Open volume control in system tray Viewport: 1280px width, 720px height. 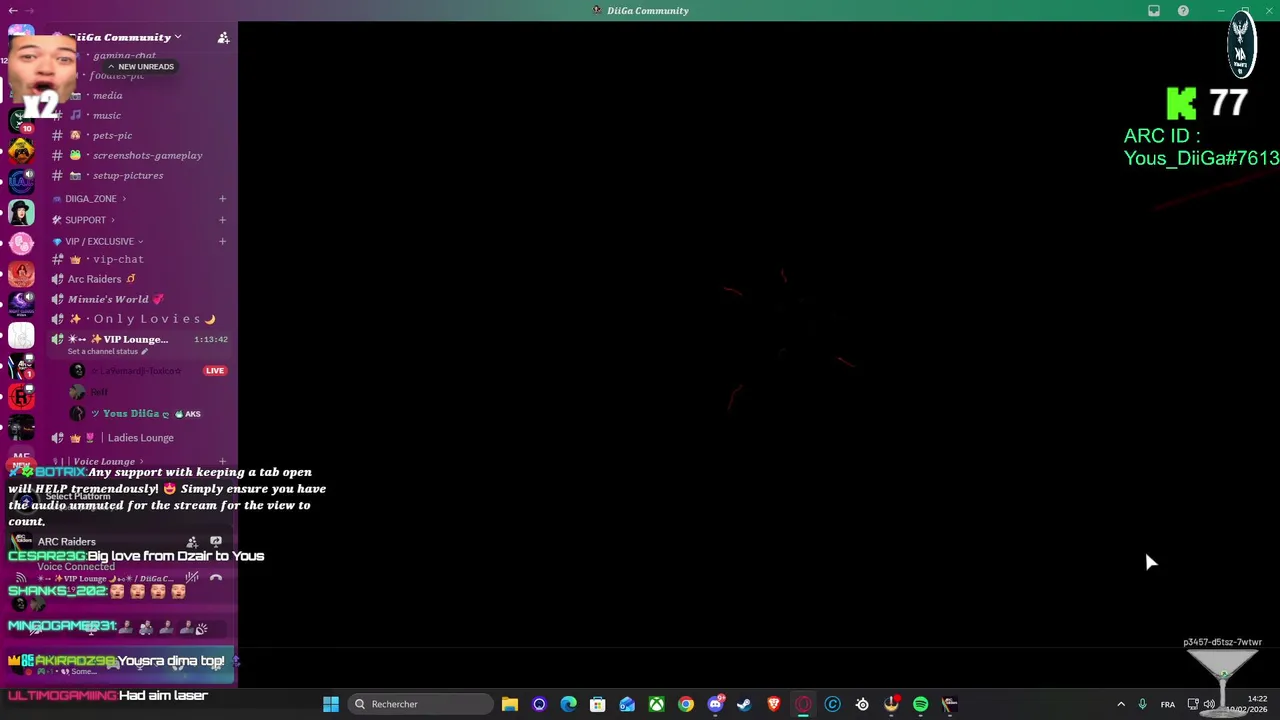[1209, 704]
